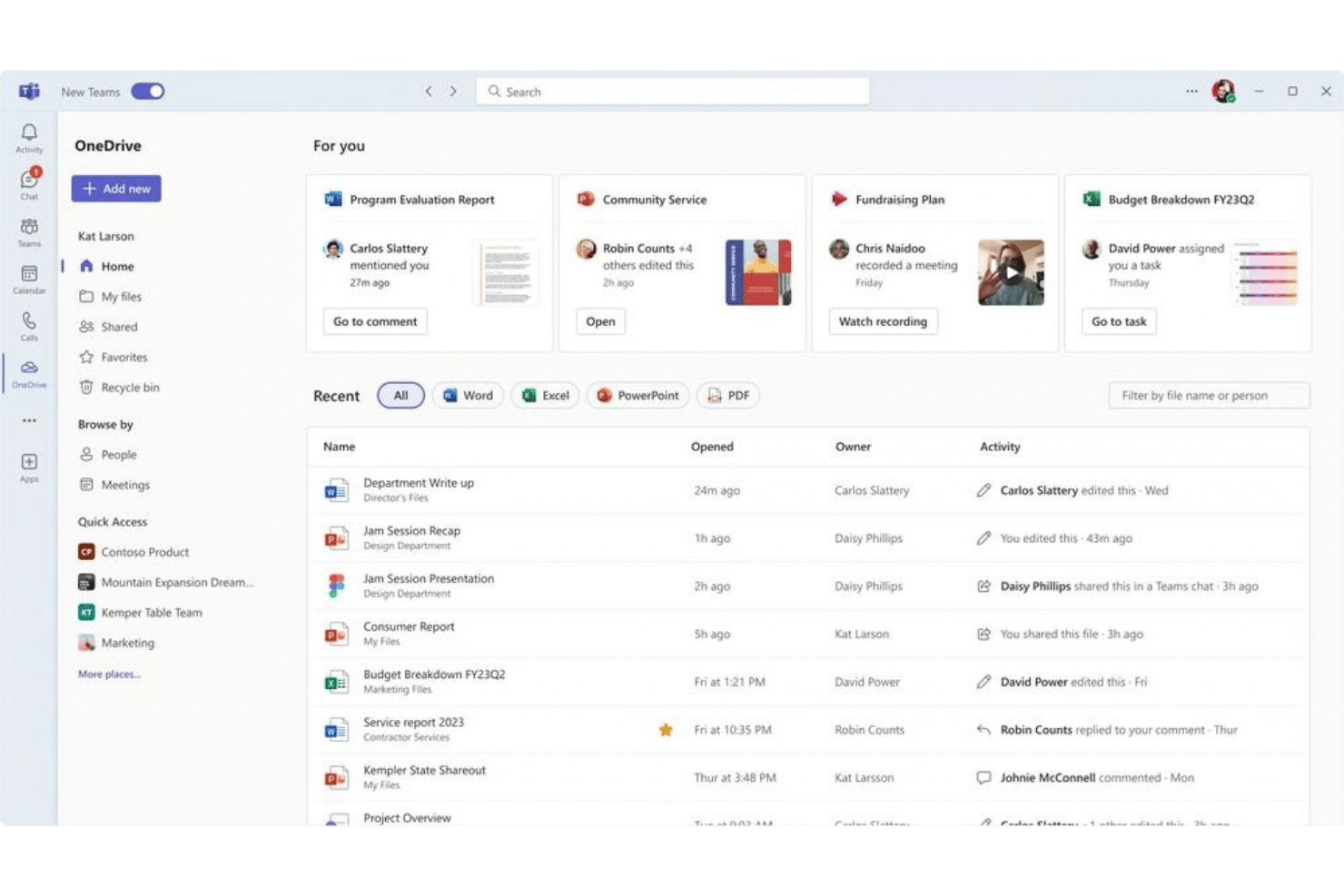The width and height of the screenshot is (1344, 896).
Task: Click the Add new button
Action: click(116, 189)
